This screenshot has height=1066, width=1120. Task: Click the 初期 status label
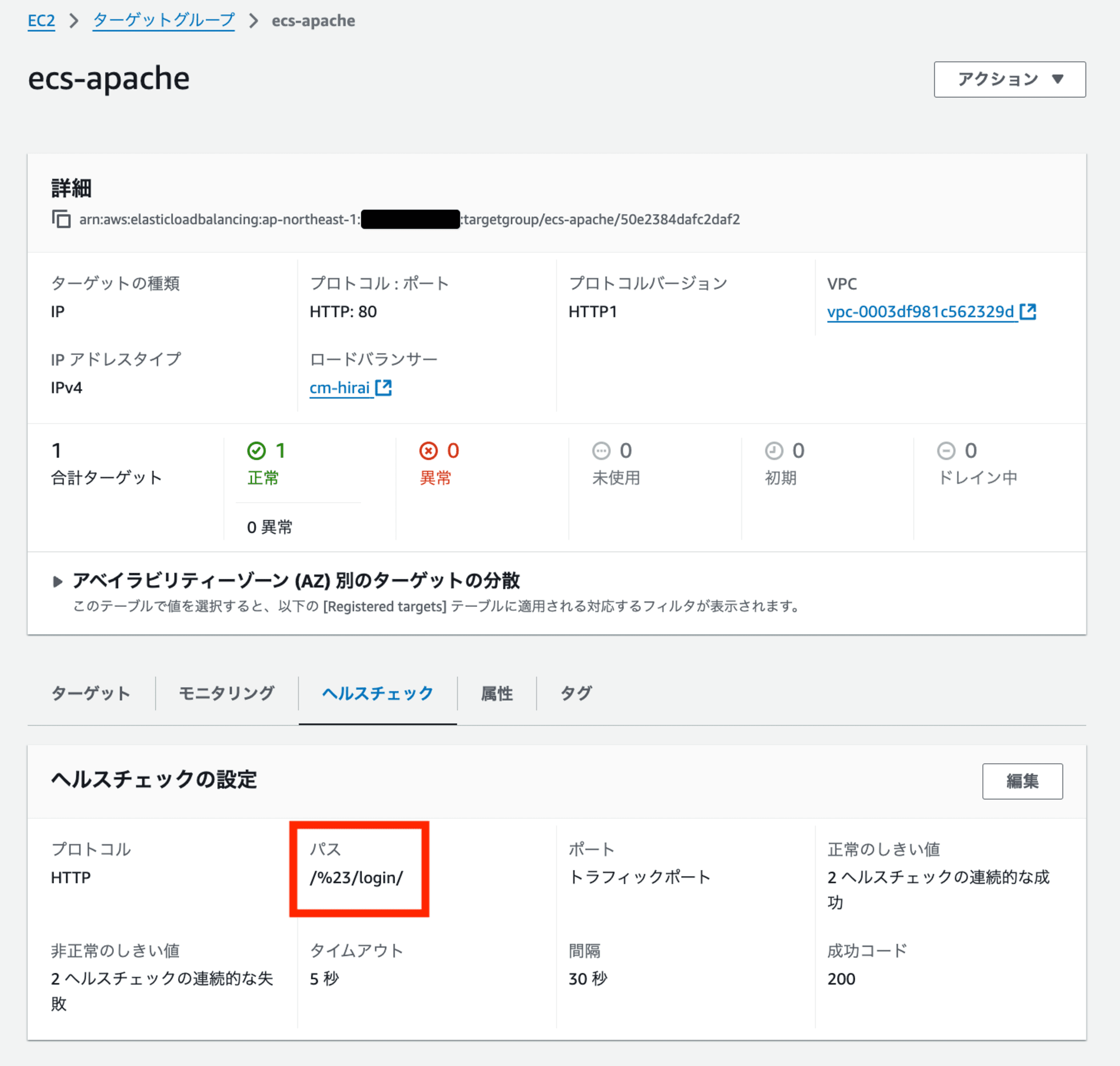click(781, 478)
